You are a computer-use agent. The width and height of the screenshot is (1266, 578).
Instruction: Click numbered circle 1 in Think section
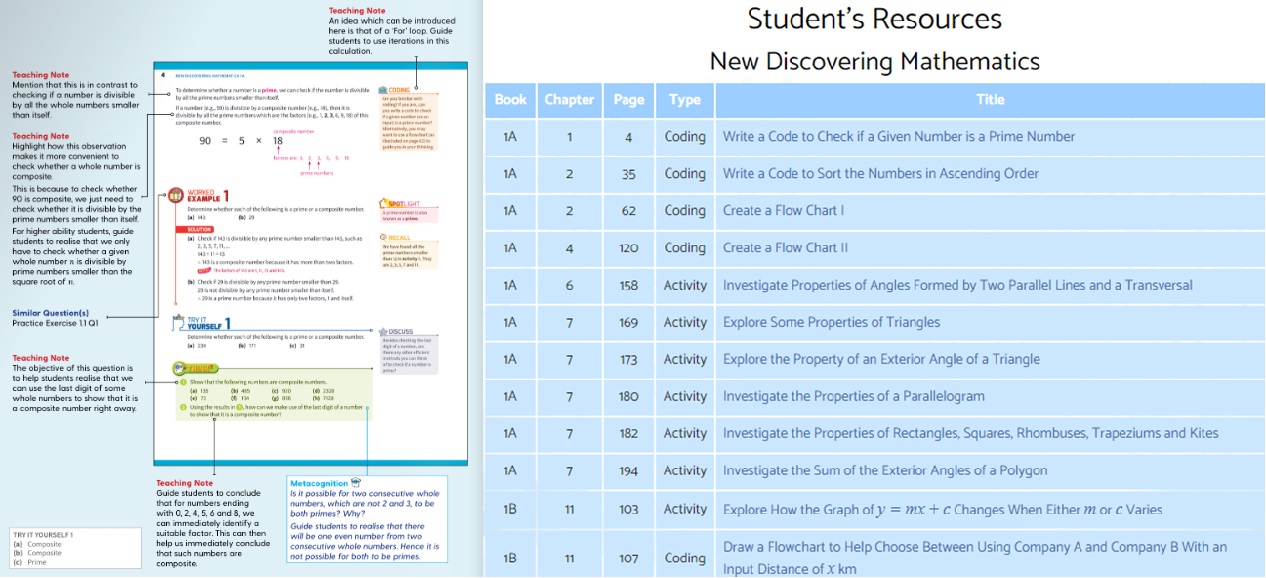[183, 381]
